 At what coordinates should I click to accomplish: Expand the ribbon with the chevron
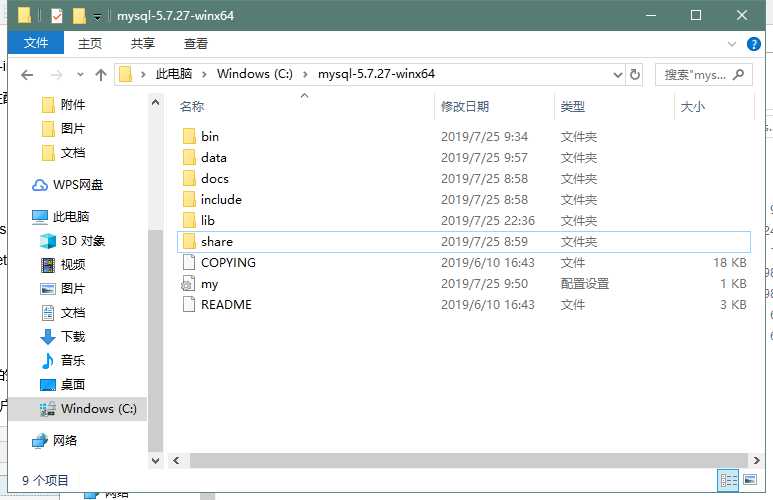(x=732, y=44)
